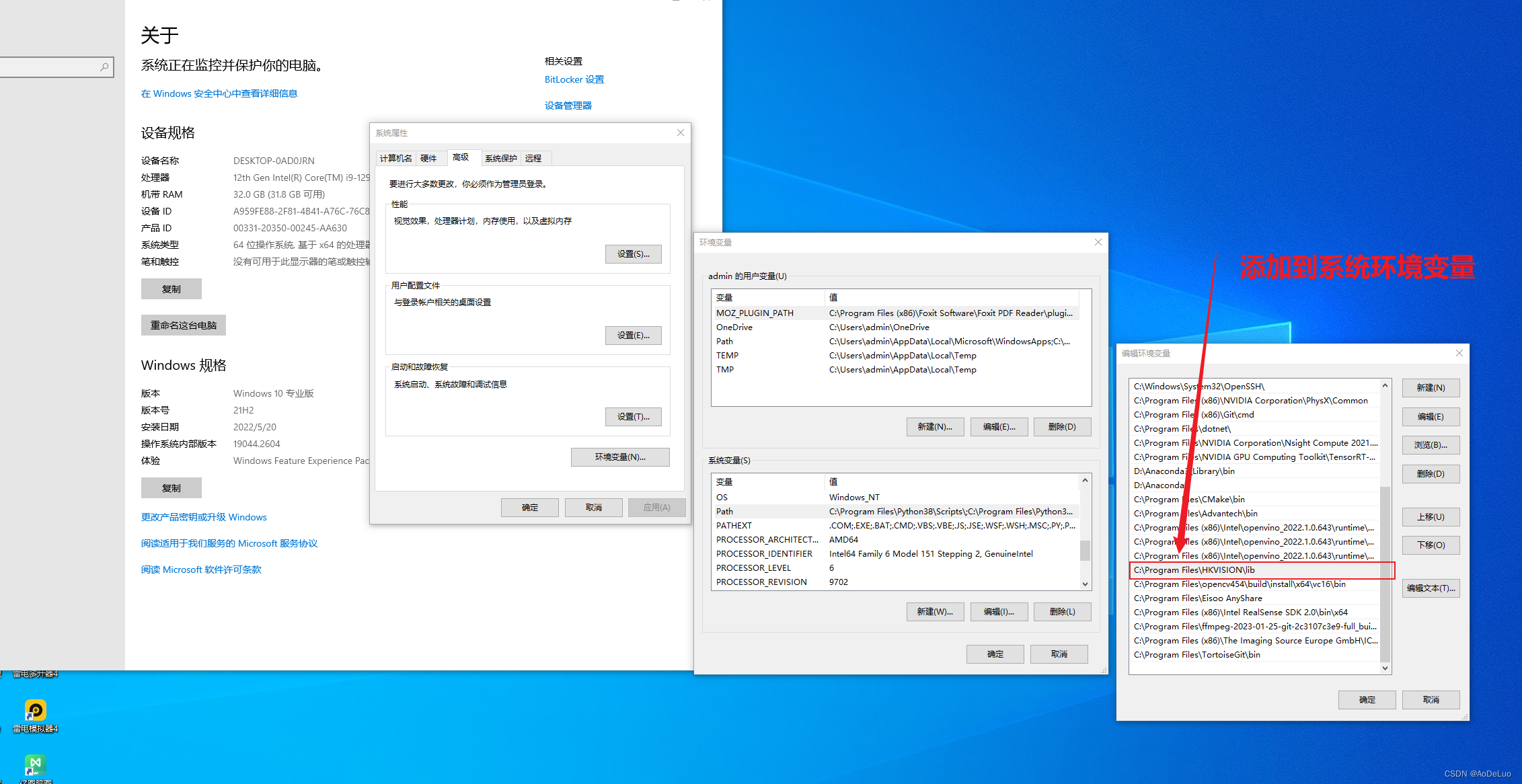The height and width of the screenshot is (784, 1522).
Task: Click 取消 in 编辑环境变量 dialog
Action: 1431,700
